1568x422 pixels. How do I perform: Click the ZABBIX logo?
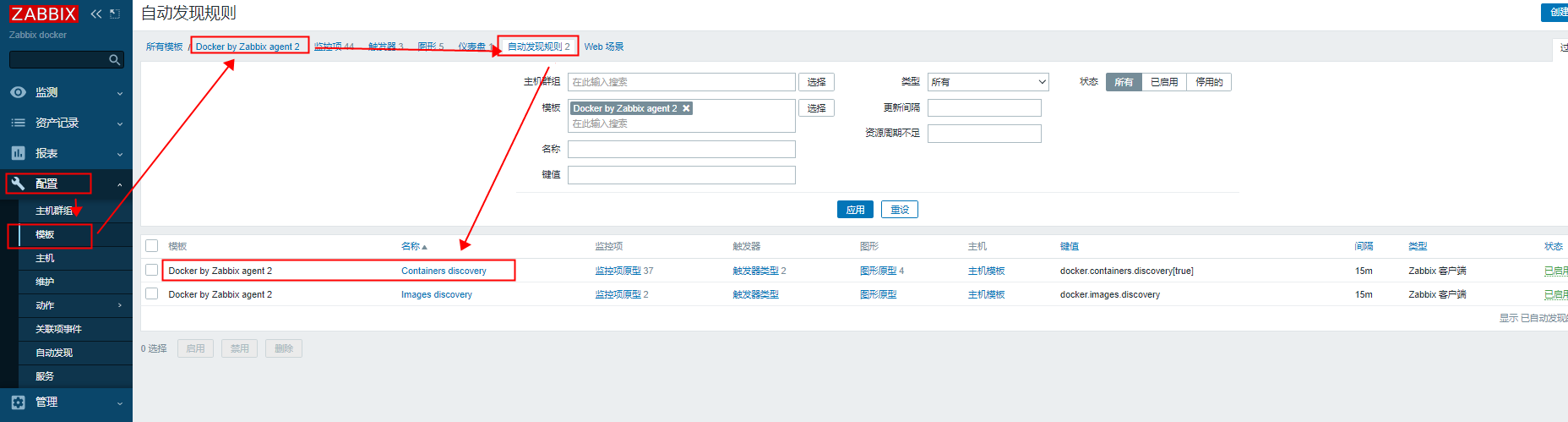tap(44, 14)
